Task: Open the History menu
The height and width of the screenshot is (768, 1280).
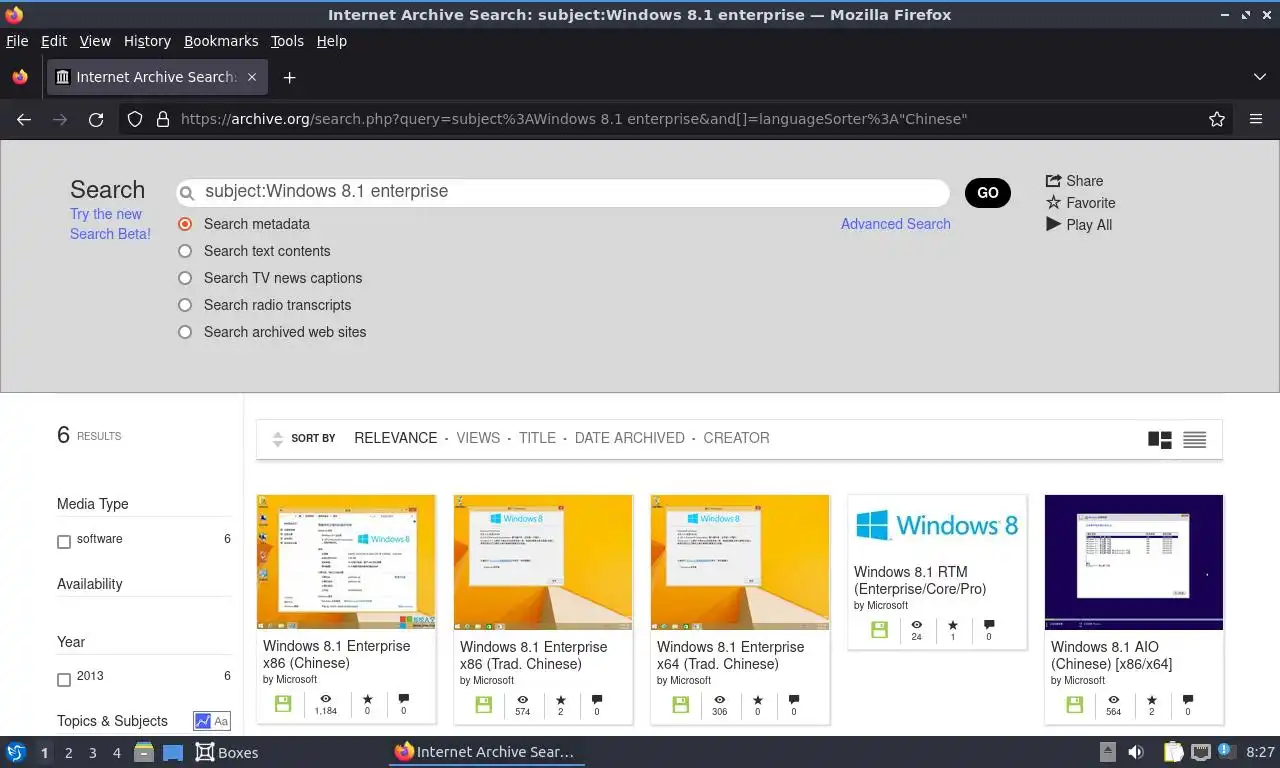Action: (x=147, y=41)
